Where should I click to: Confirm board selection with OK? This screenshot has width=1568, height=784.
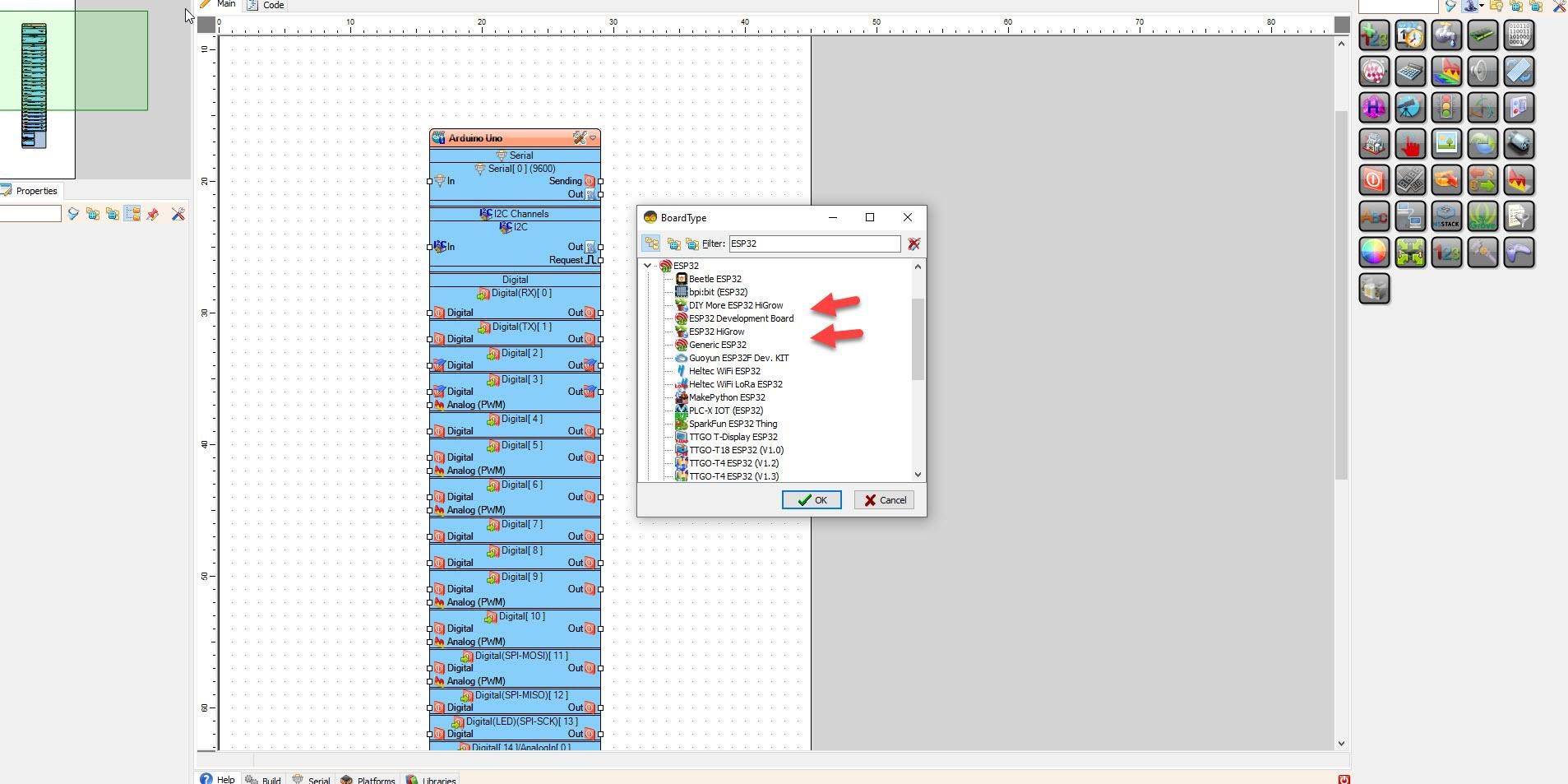pyautogui.click(x=812, y=500)
